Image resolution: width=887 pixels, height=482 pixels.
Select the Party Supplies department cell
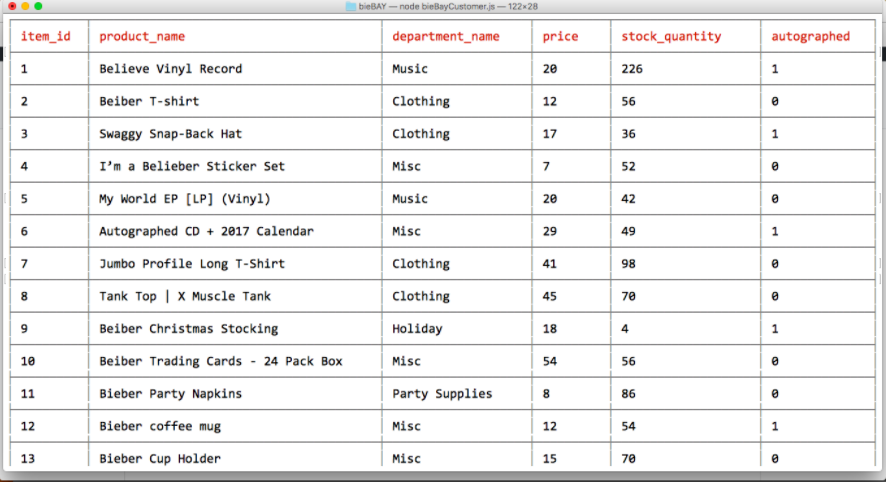442,394
